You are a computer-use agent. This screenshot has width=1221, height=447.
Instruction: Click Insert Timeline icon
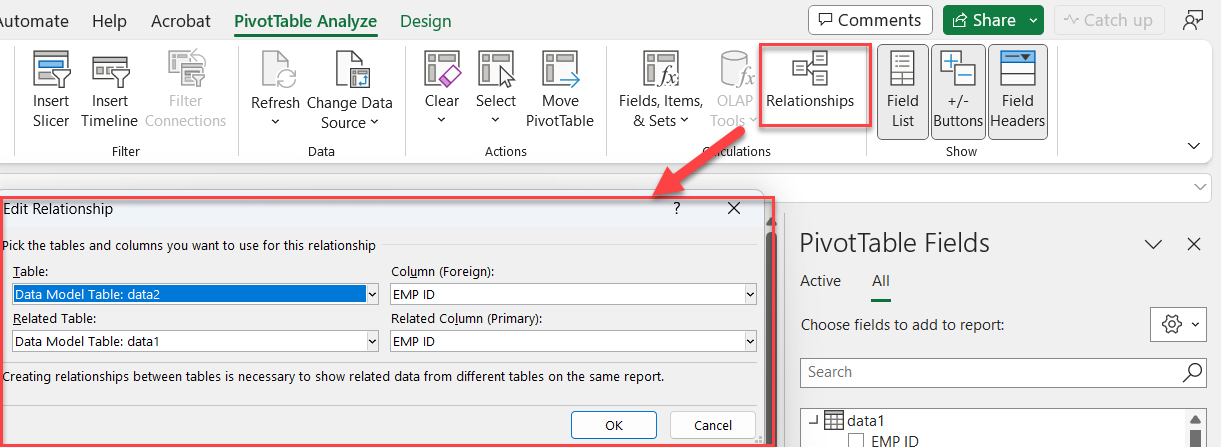(109, 69)
